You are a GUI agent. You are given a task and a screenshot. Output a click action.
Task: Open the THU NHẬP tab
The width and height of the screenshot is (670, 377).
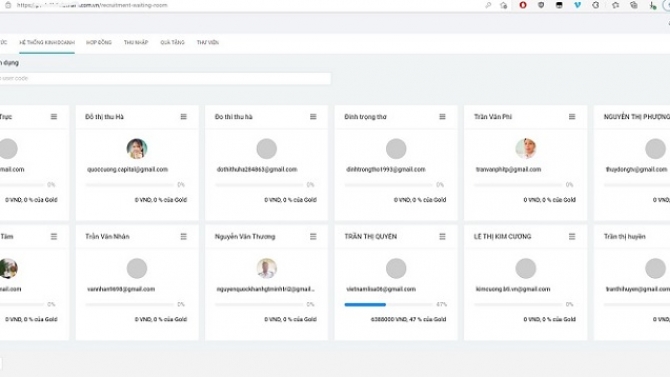point(136,42)
